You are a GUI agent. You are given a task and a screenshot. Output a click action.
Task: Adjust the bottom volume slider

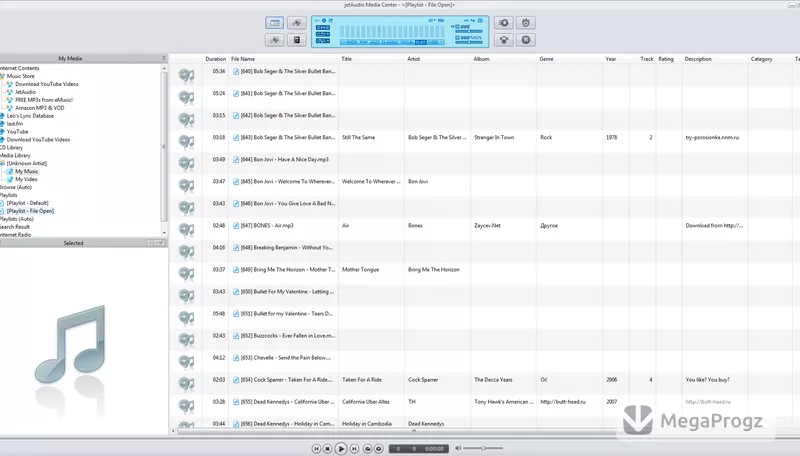483,448
